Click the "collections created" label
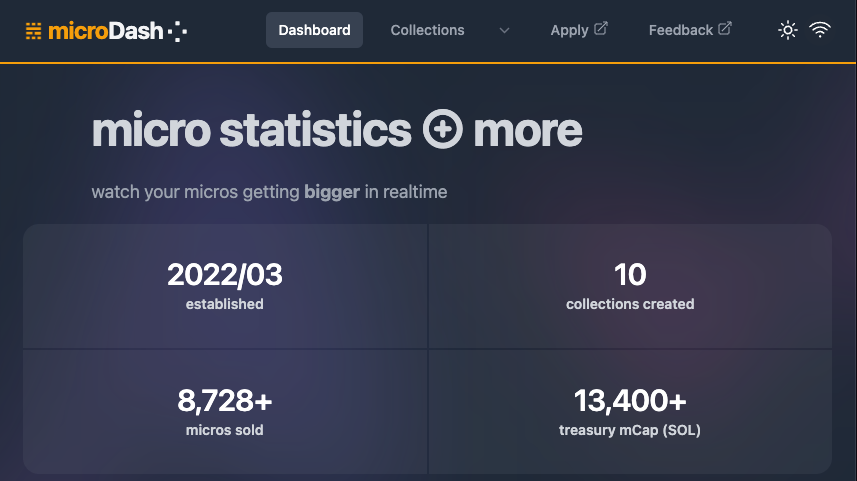Screen dimensions: 857x481 (630, 304)
